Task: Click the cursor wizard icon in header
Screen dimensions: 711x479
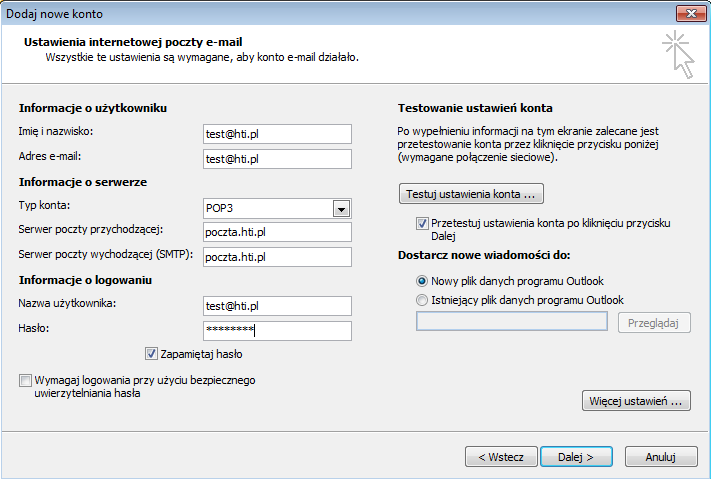Action: click(x=679, y=54)
